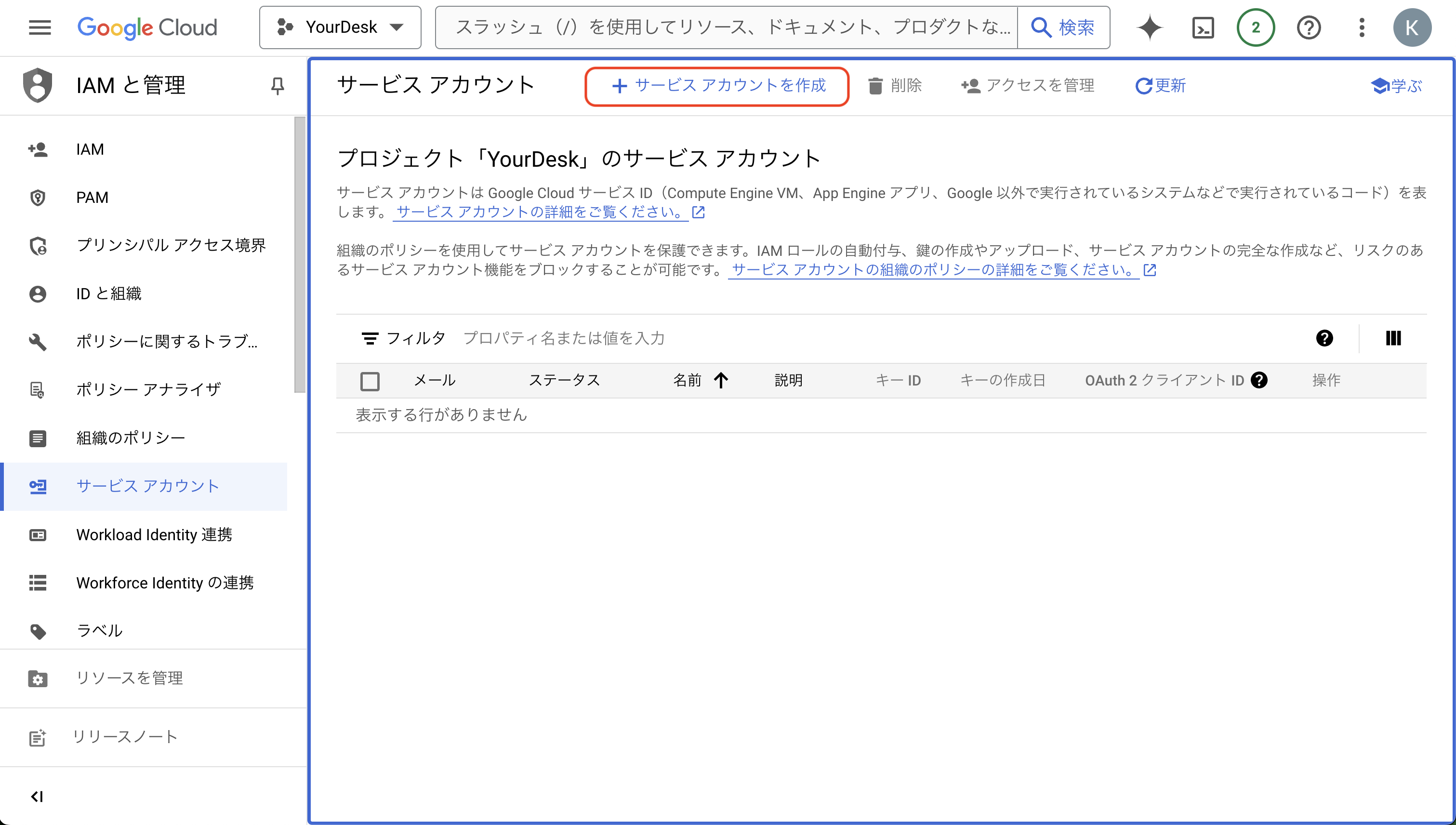Toggle the select-all table checkbox
This screenshot has height=825, width=1456.
pos(370,381)
